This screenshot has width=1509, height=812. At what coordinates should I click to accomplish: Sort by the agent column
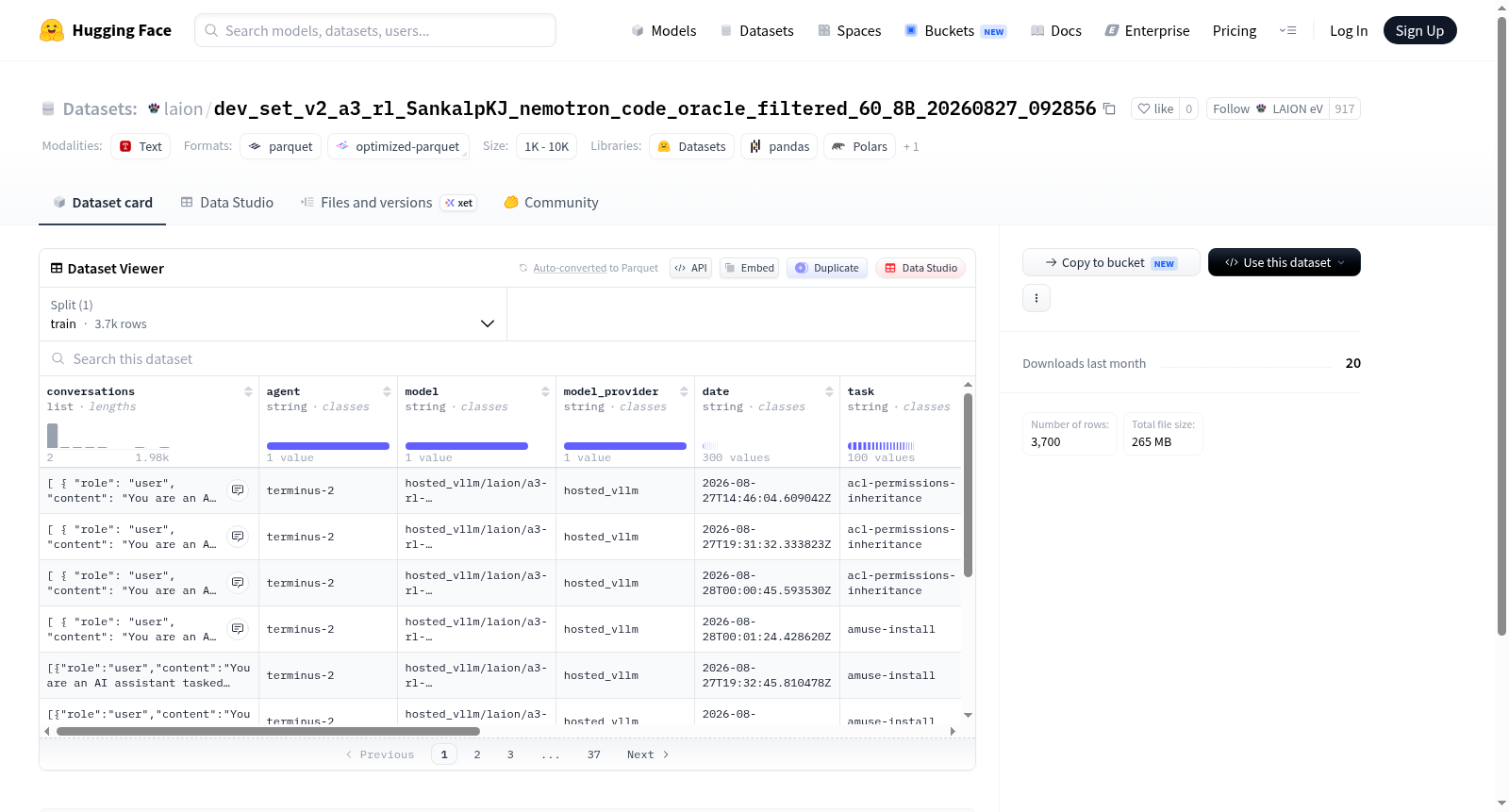387,391
